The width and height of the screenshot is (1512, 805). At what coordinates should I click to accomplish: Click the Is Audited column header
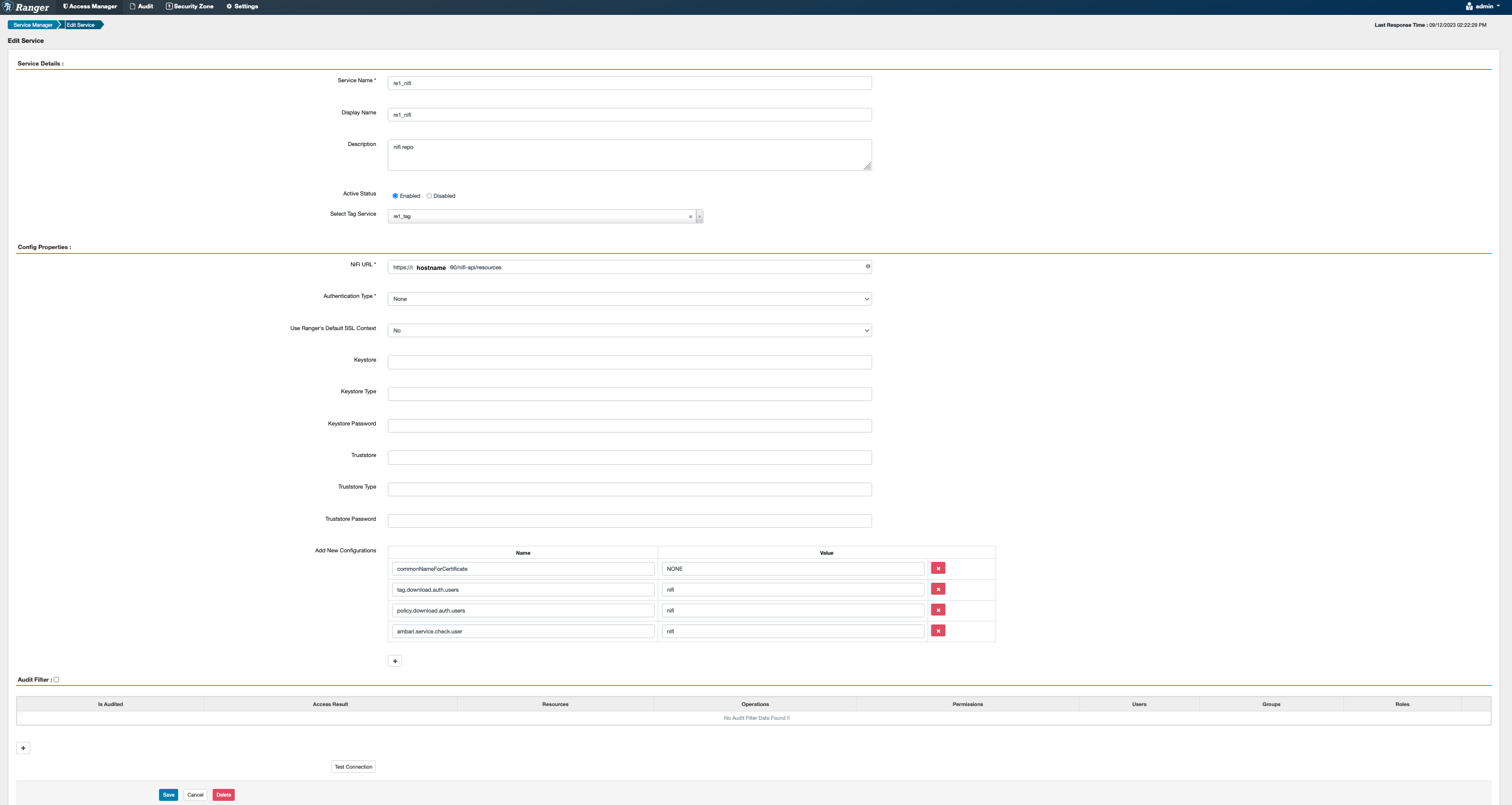point(111,704)
